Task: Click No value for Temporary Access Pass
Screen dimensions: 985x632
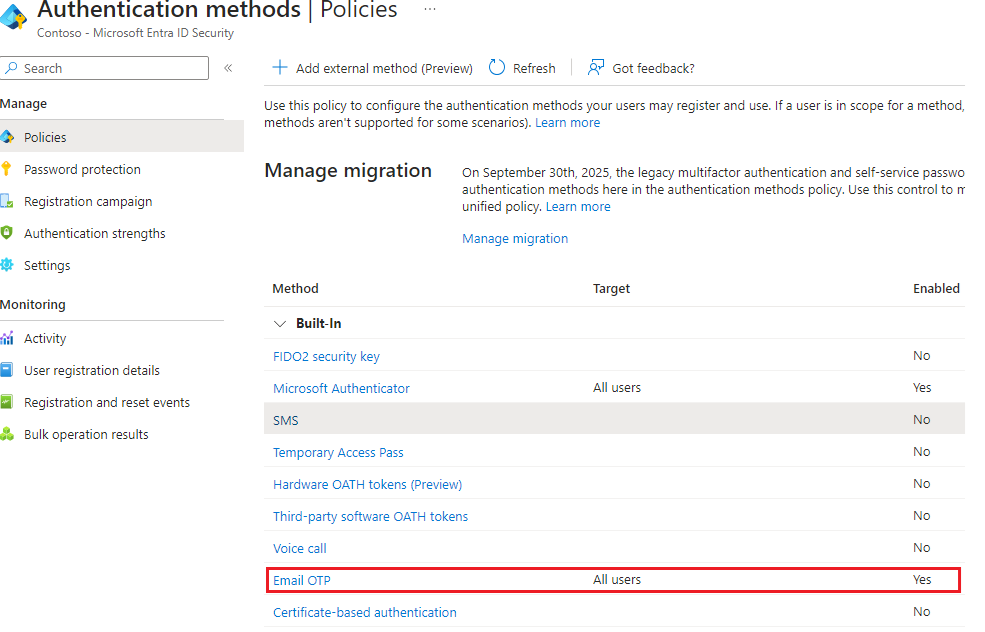Action: [922, 452]
